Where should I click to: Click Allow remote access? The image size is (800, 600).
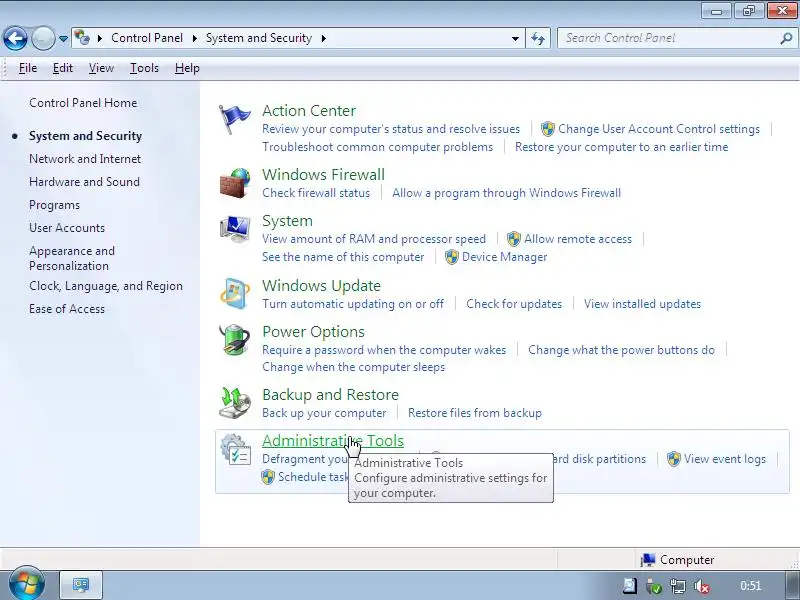tap(578, 239)
